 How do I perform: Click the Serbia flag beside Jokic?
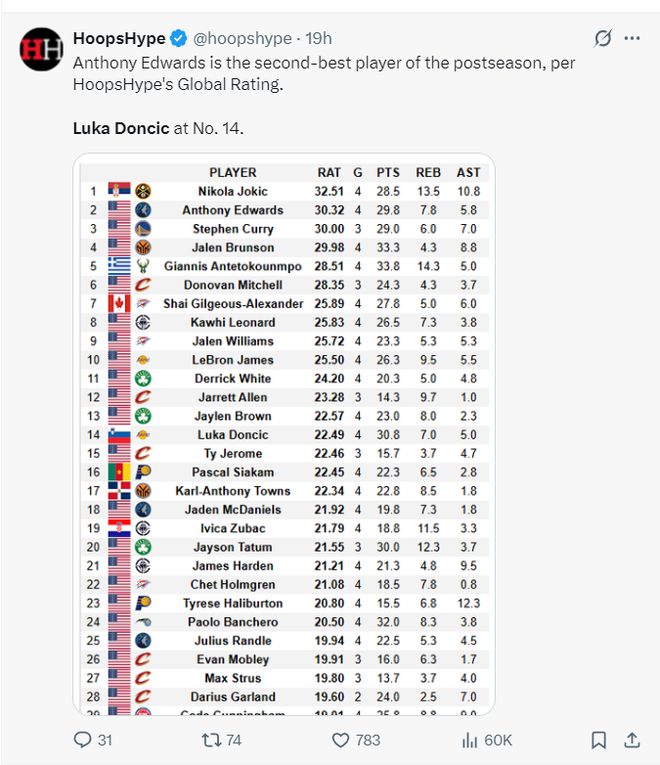click(118, 191)
